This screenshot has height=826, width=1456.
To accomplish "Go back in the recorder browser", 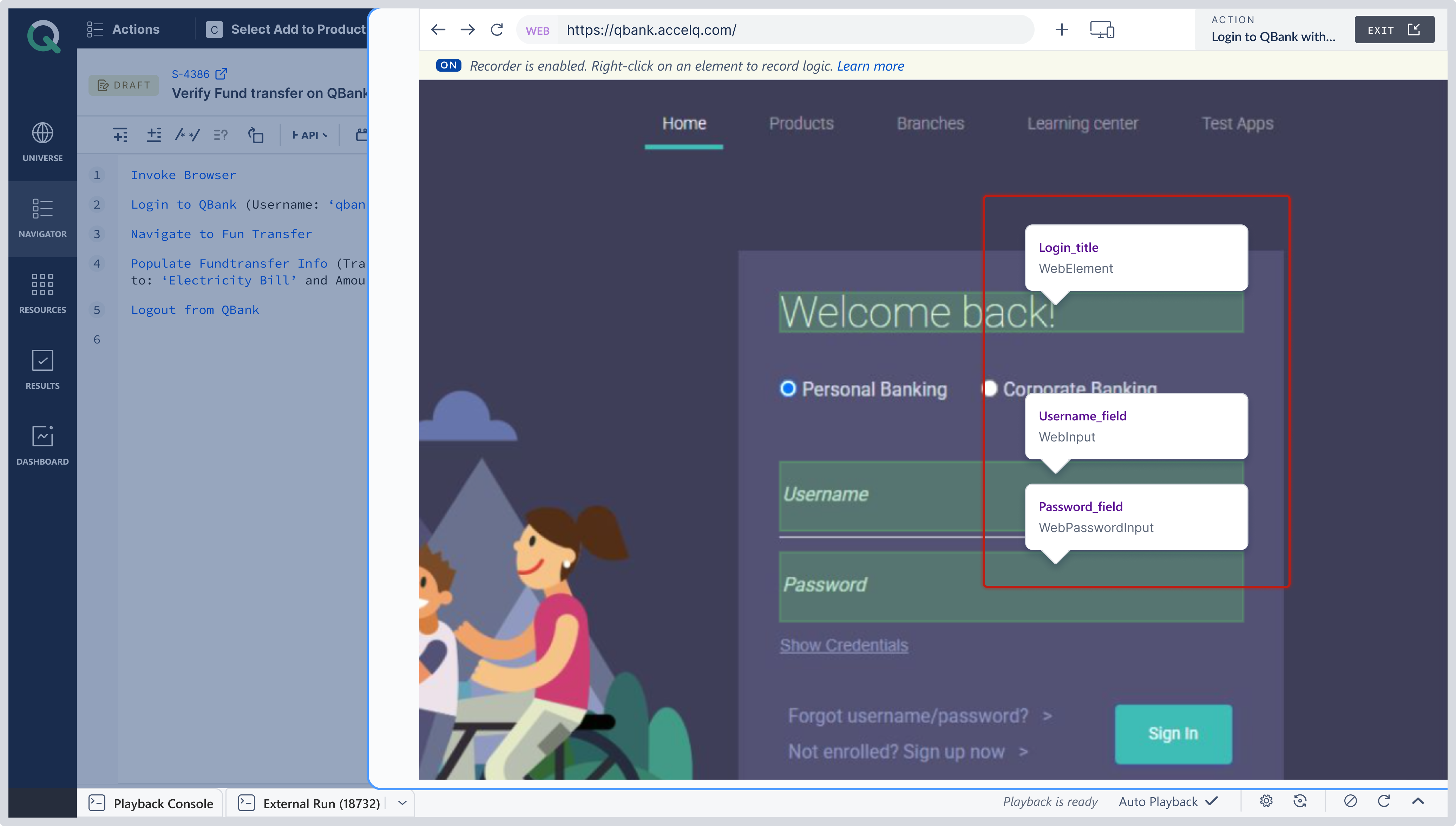I will point(438,29).
